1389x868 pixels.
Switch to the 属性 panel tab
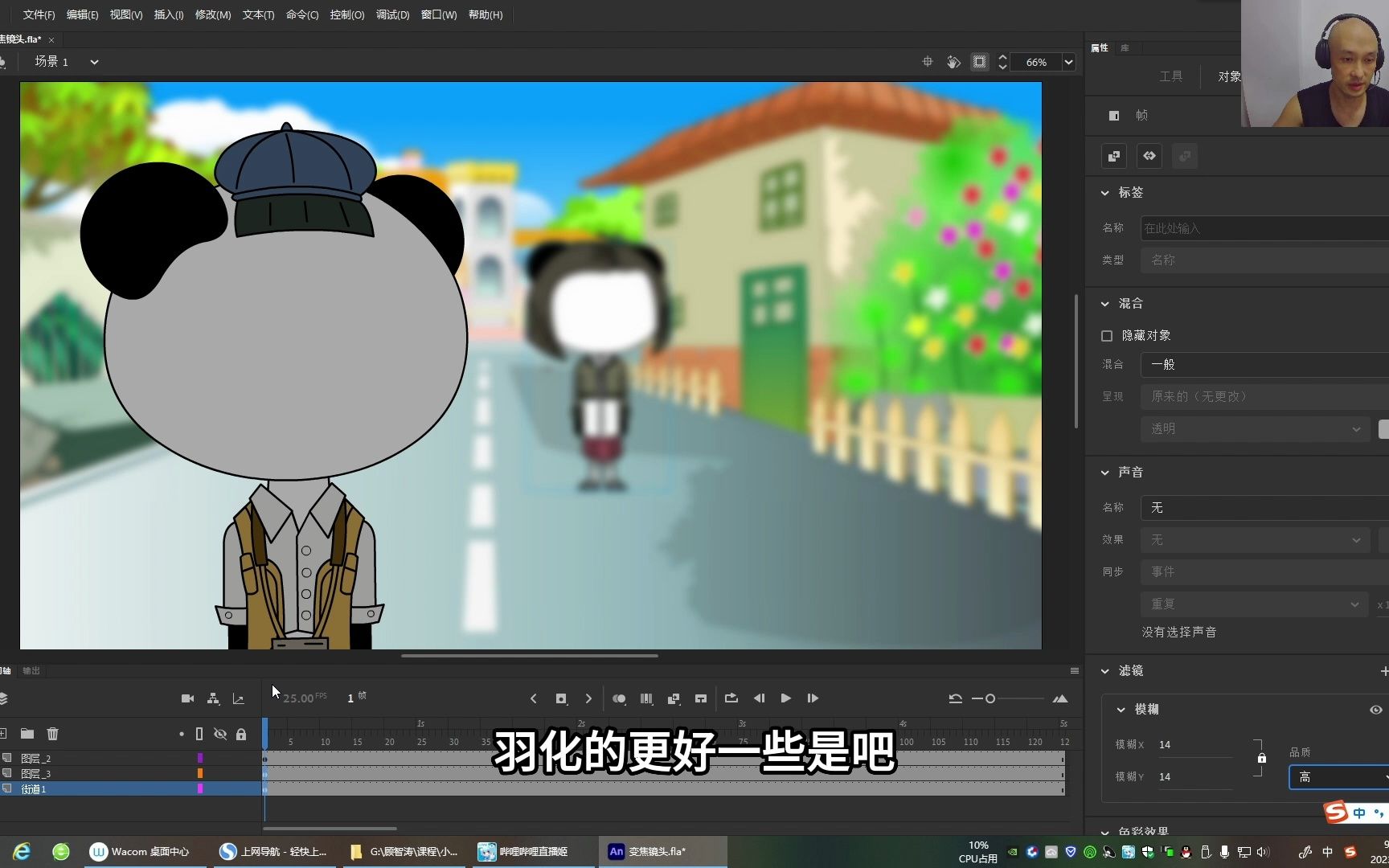tap(1100, 48)
